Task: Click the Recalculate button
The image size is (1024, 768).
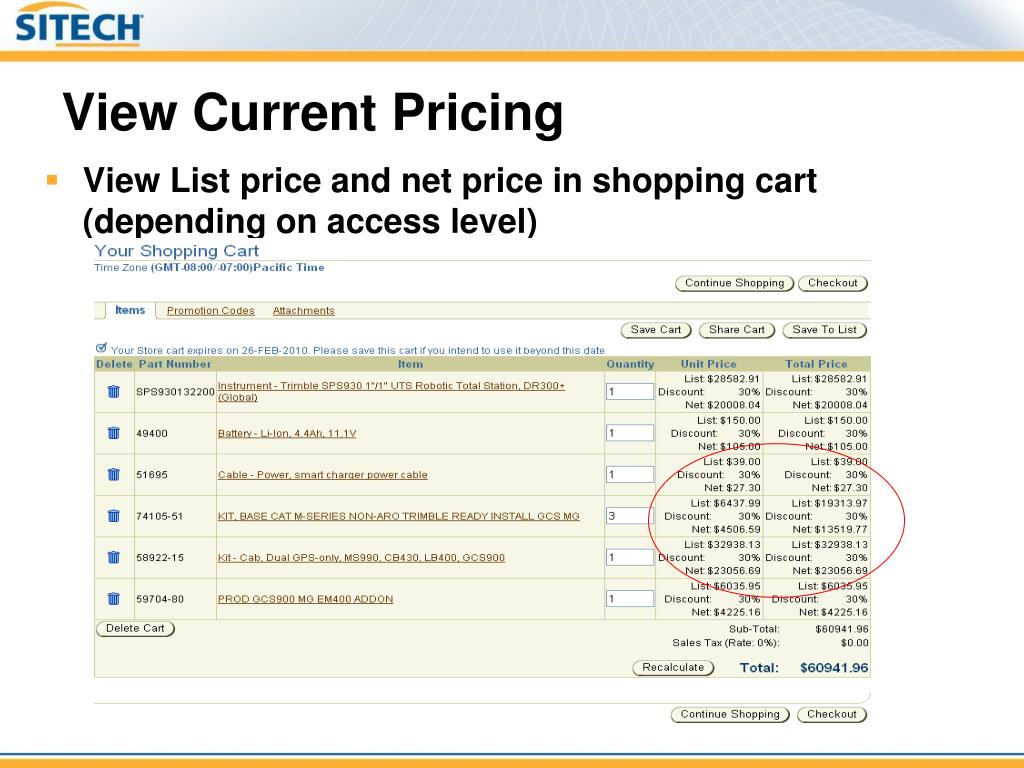Action: tap(673, 667)
